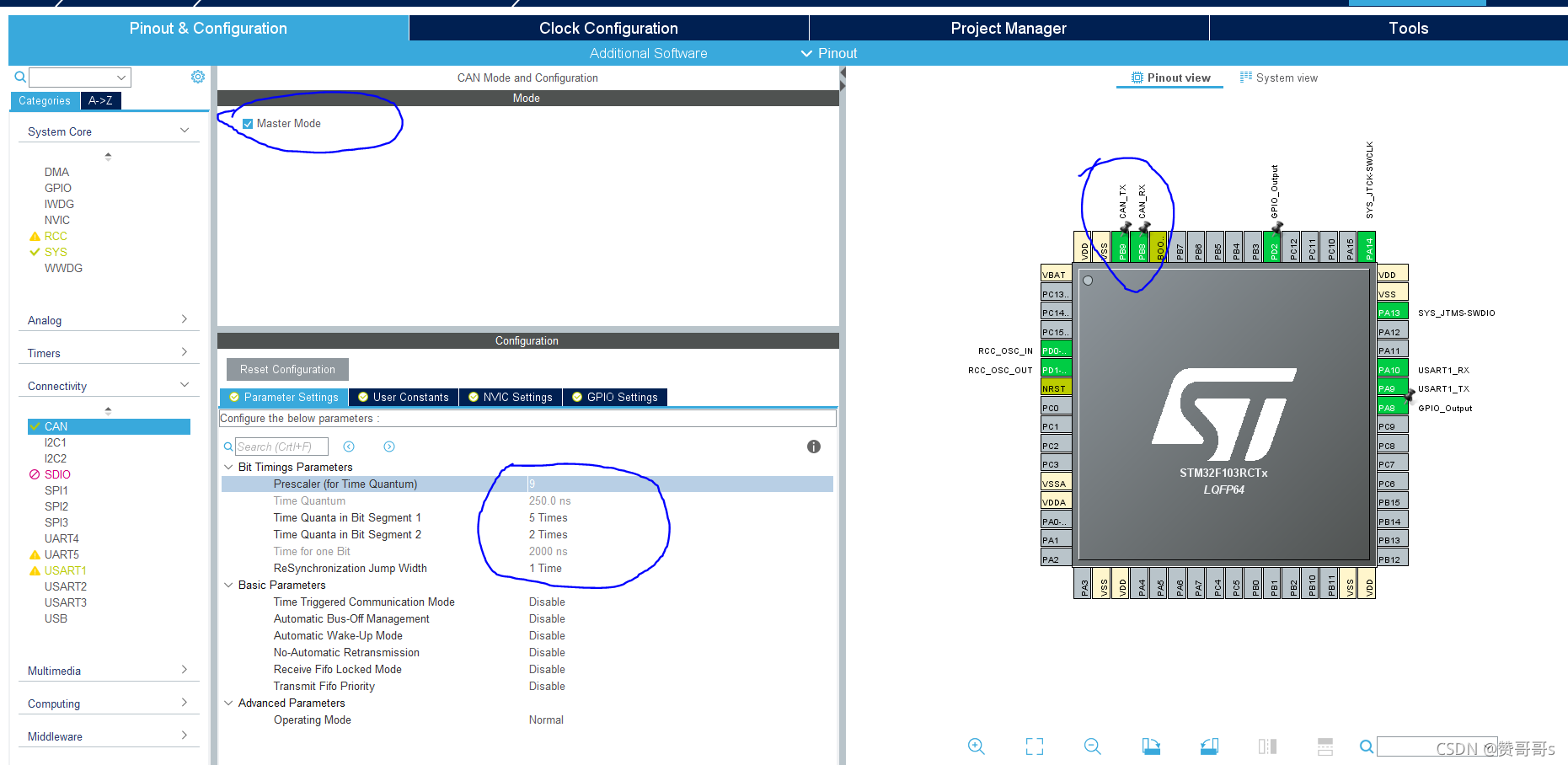Click the Reset Configuration button
This screenshot has width=1568, height=765.
287,369
